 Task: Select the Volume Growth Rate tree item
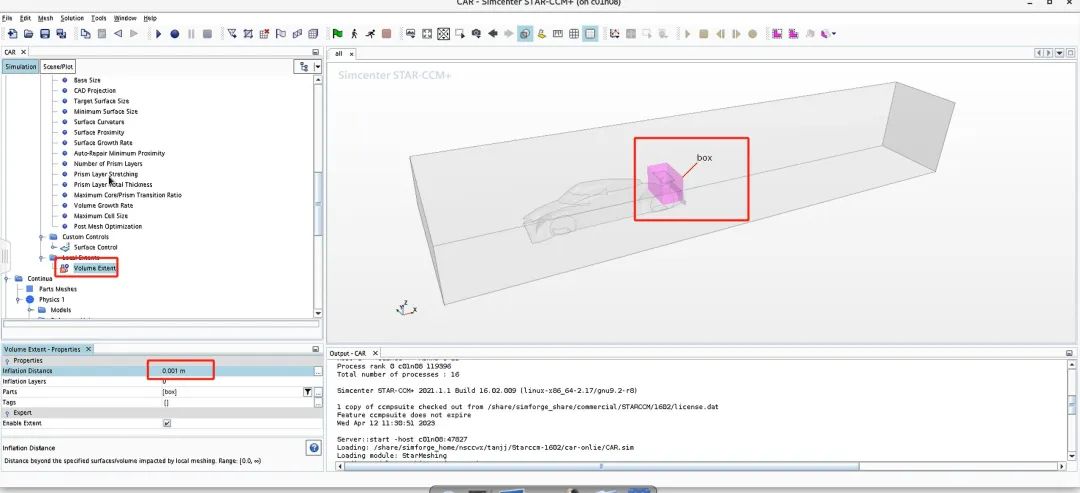tap(103, 205)
